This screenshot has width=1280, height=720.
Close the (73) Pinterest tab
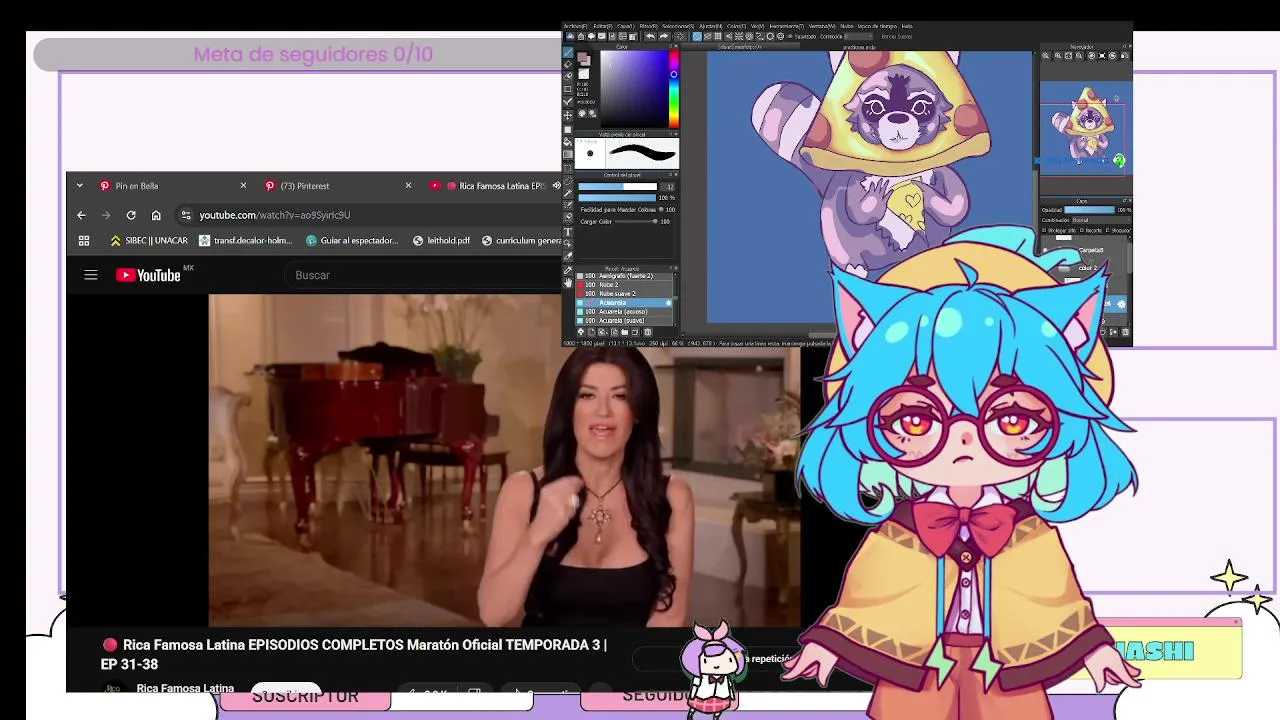[x=408, y=186]
